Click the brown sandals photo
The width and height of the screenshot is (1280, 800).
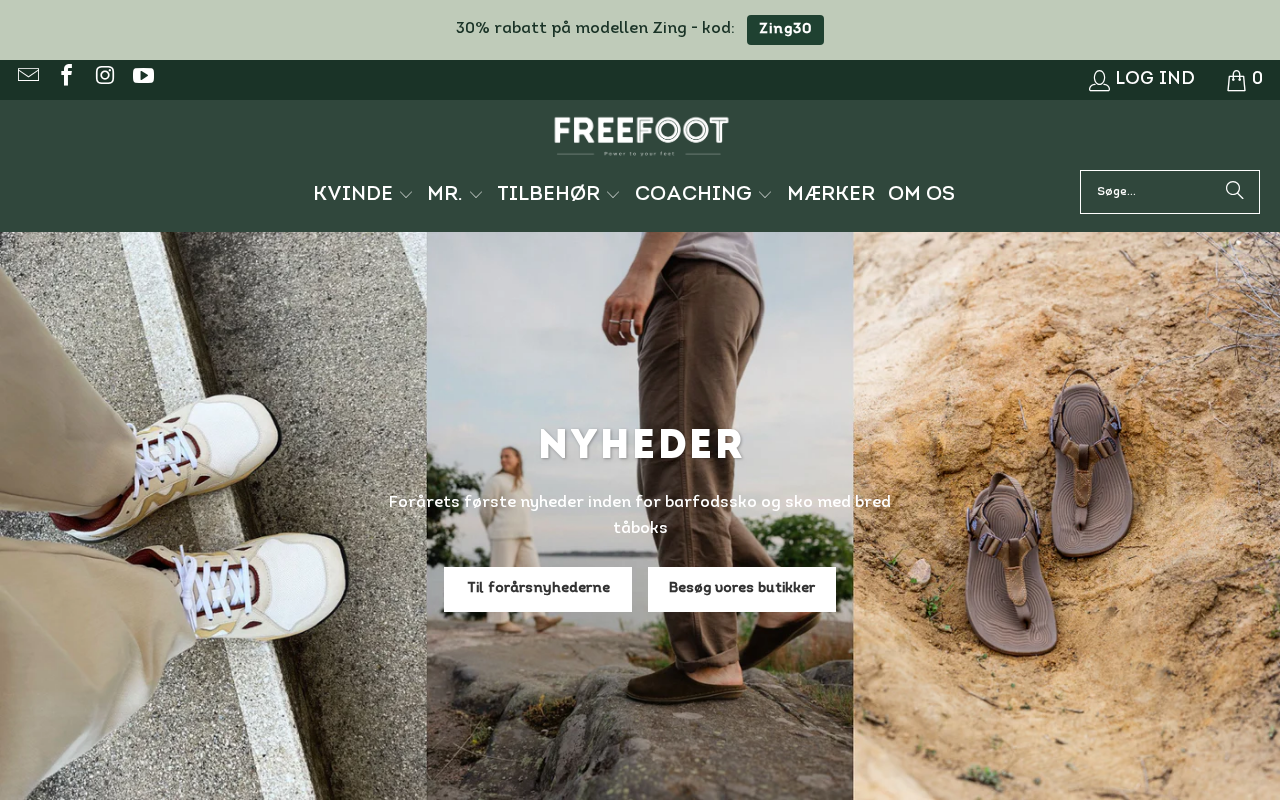coord(1066,516)
